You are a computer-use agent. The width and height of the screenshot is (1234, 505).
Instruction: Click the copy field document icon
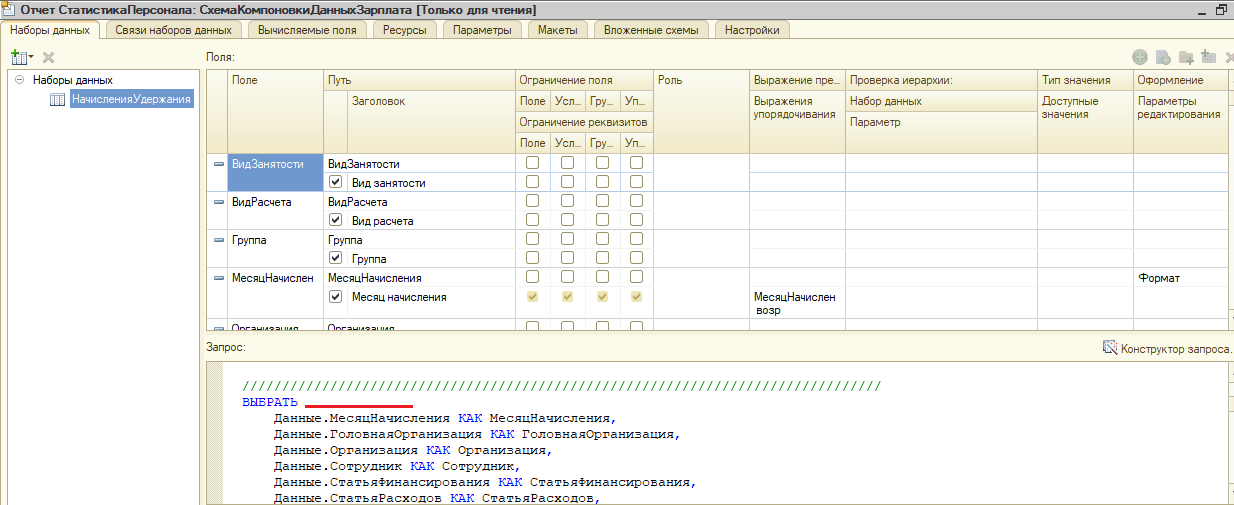pos(1162,58)
